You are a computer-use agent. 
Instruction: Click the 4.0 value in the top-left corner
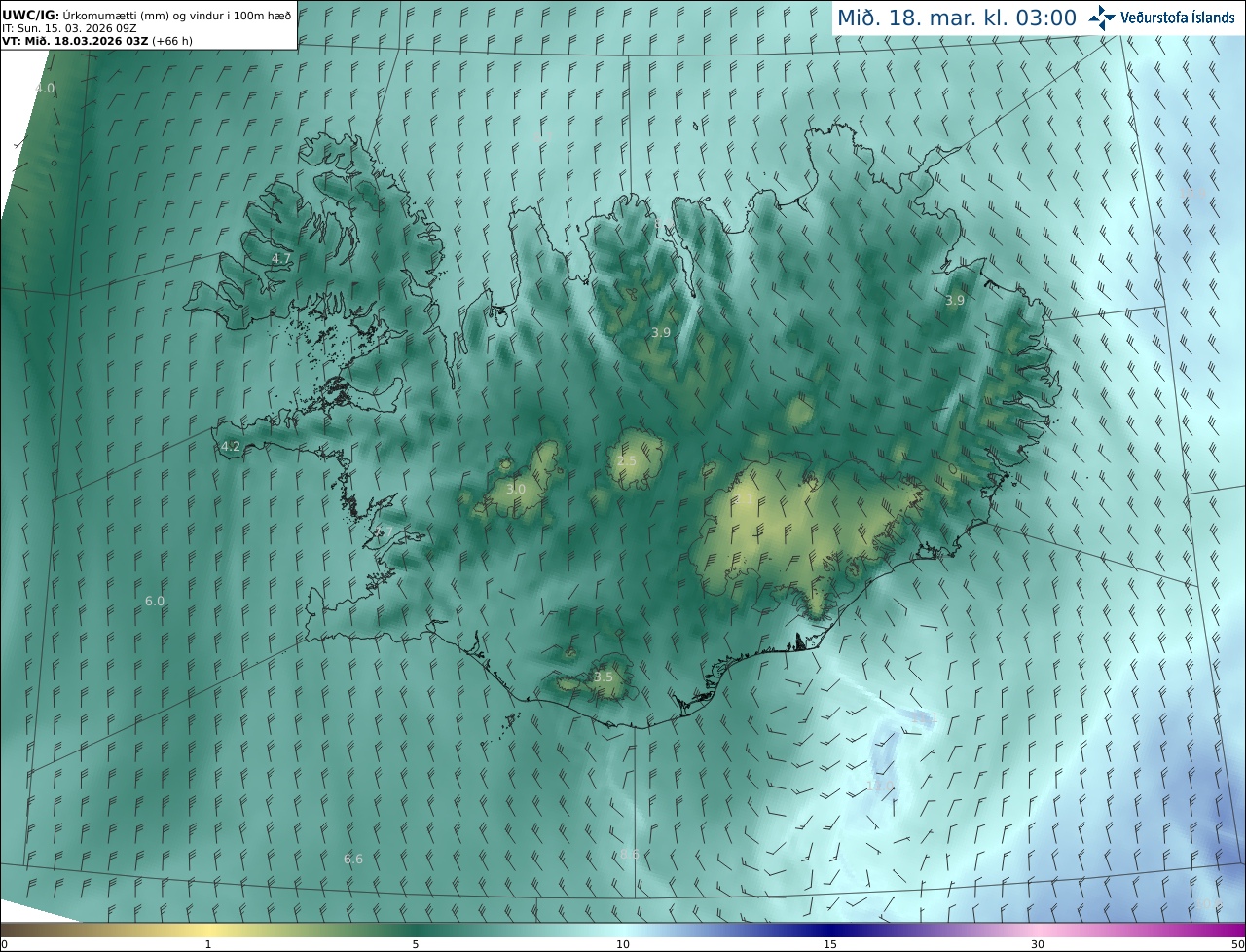tap(45, 89)
